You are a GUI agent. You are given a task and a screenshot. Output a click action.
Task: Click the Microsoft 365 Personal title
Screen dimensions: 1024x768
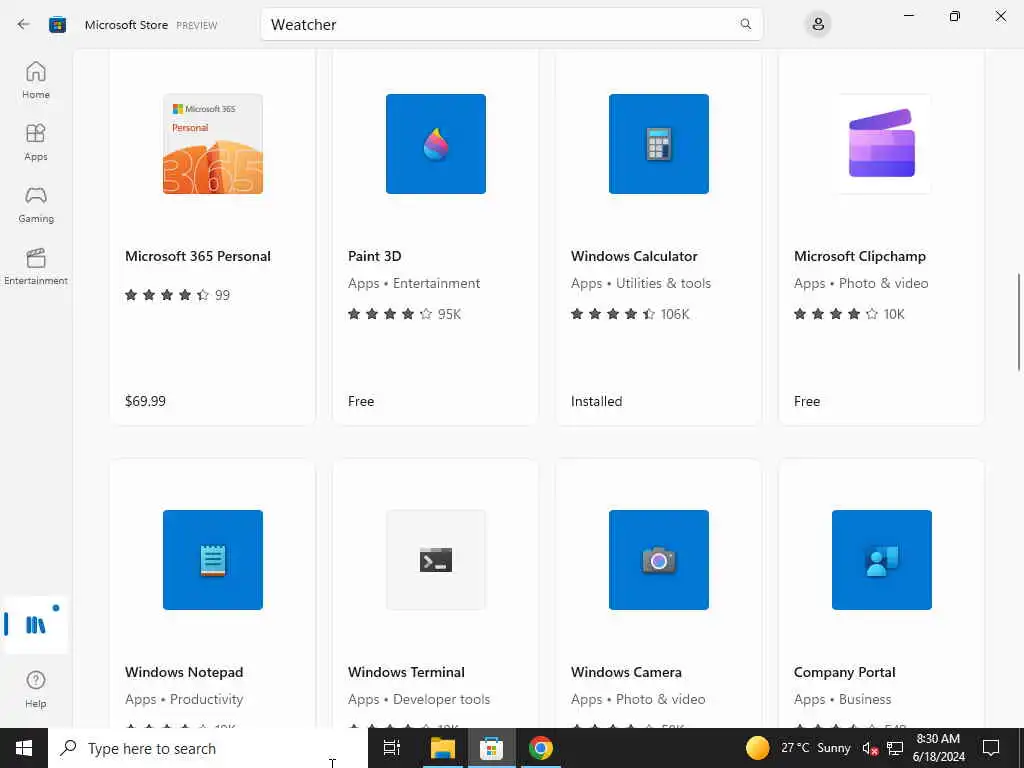(198, 256)
